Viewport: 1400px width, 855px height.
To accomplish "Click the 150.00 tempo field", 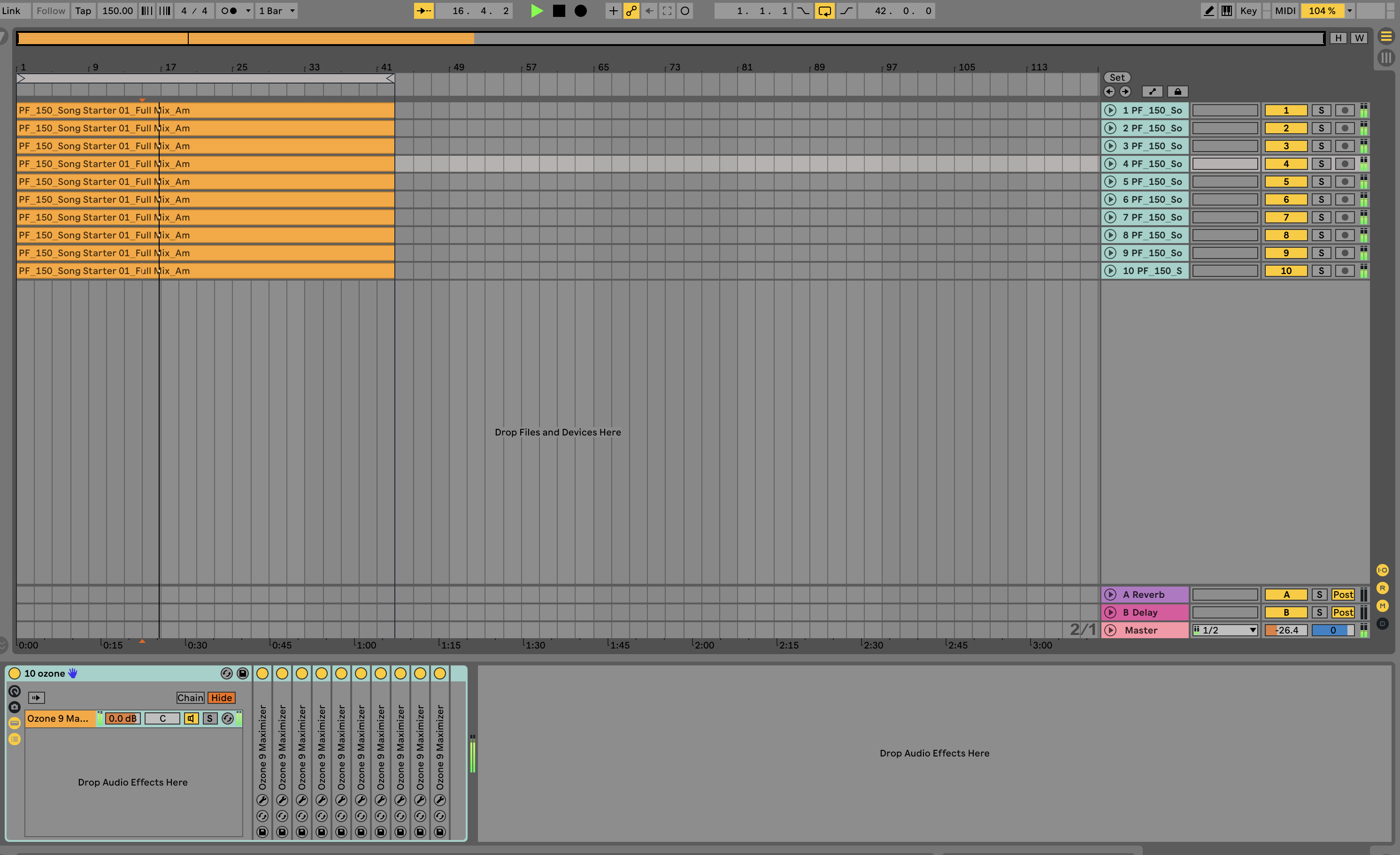I will [117, 11].
